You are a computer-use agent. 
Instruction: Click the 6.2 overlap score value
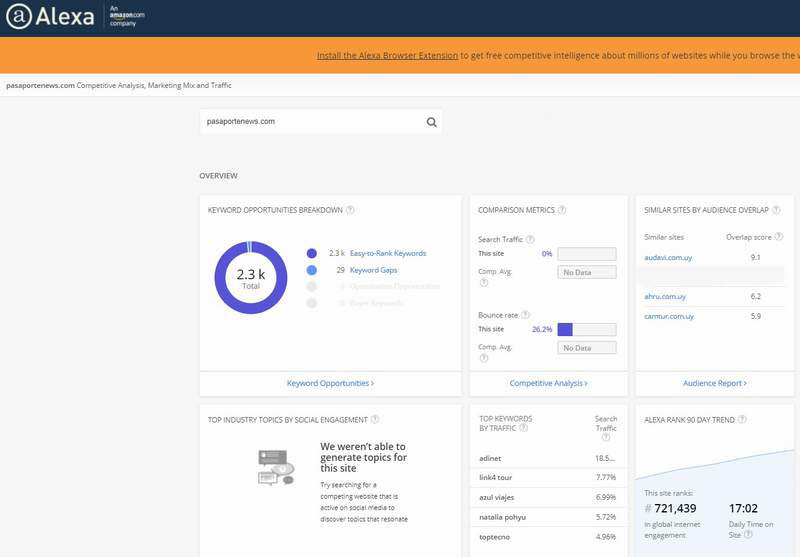(756, 296)
